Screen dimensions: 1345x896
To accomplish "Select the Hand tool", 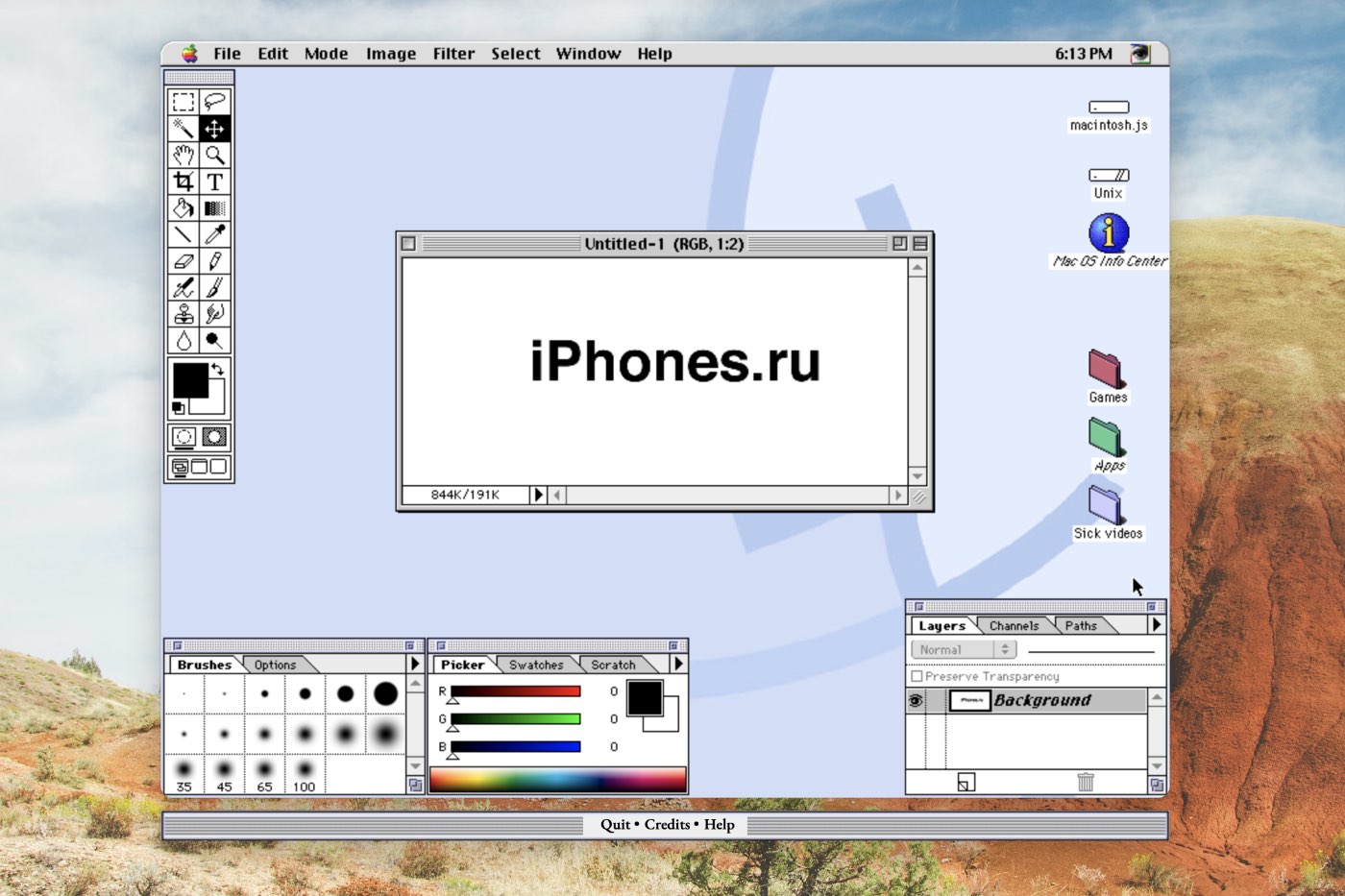I will pyautogui.click(x=183, y=155).
